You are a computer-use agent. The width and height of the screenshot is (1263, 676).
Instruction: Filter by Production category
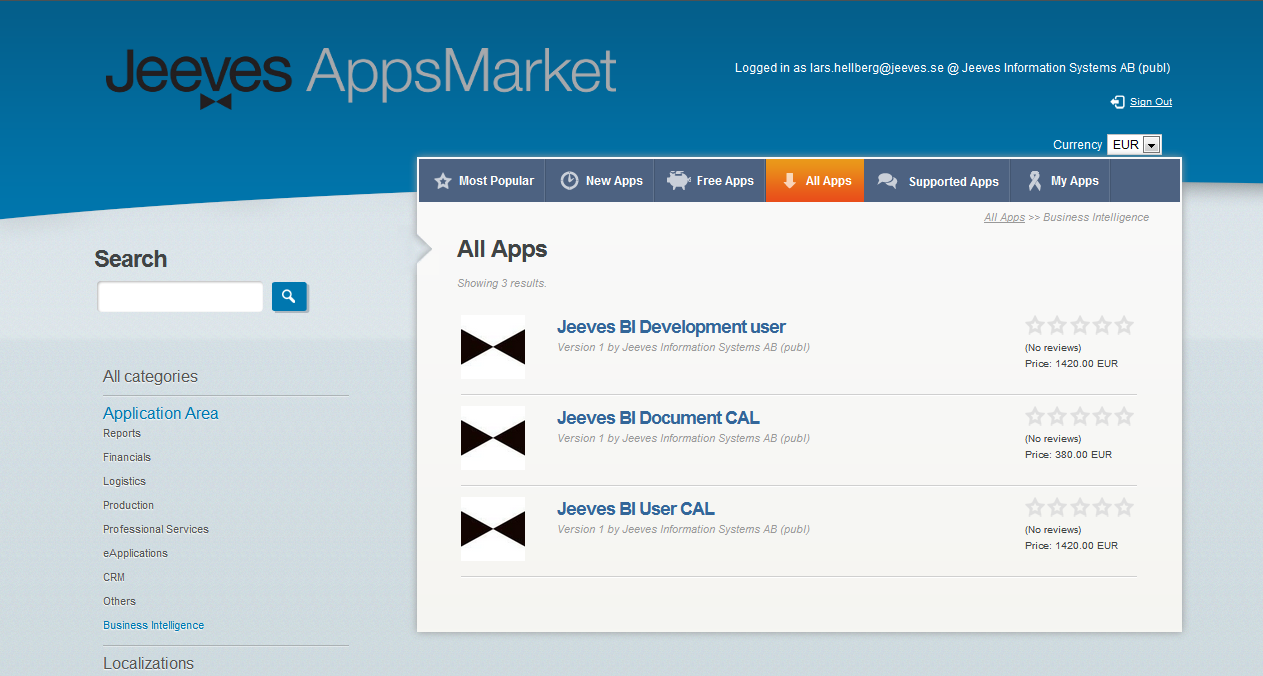[129, 505]
